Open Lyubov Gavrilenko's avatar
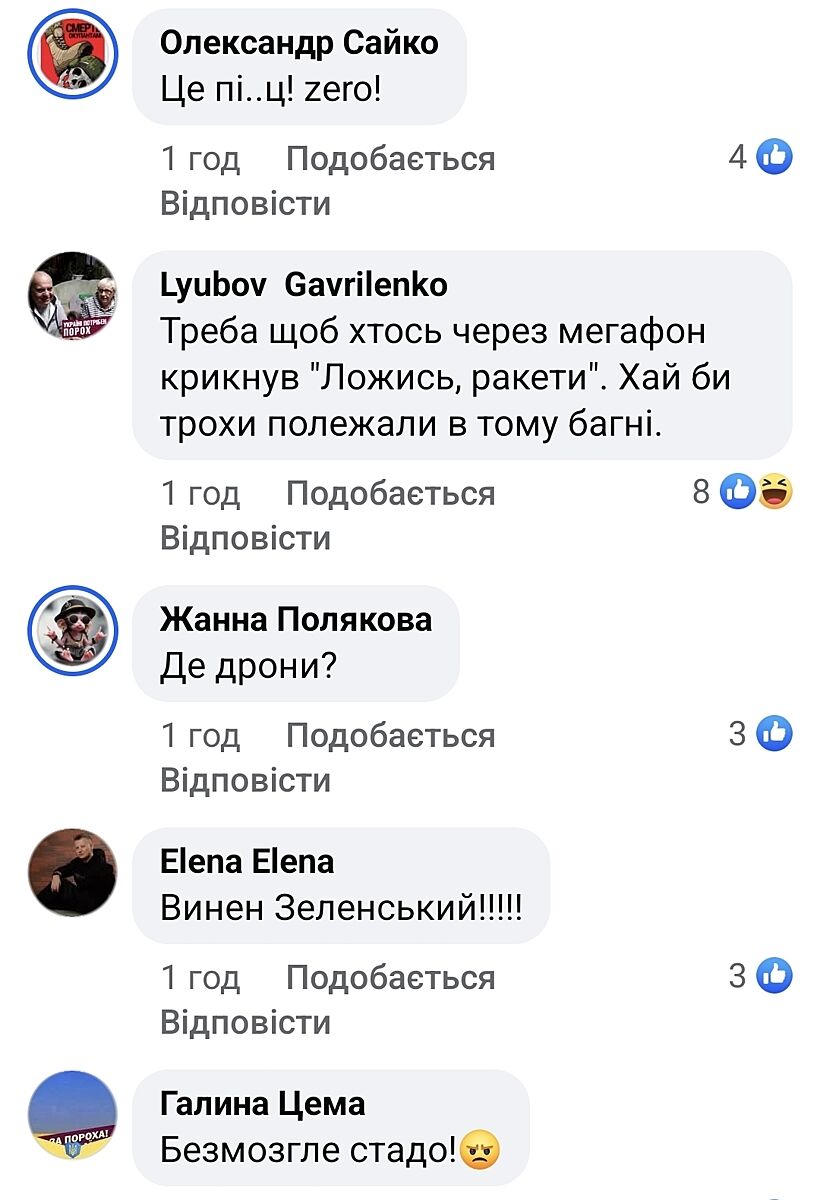This screenshot has width=820, height=1200. pos(71,299)
